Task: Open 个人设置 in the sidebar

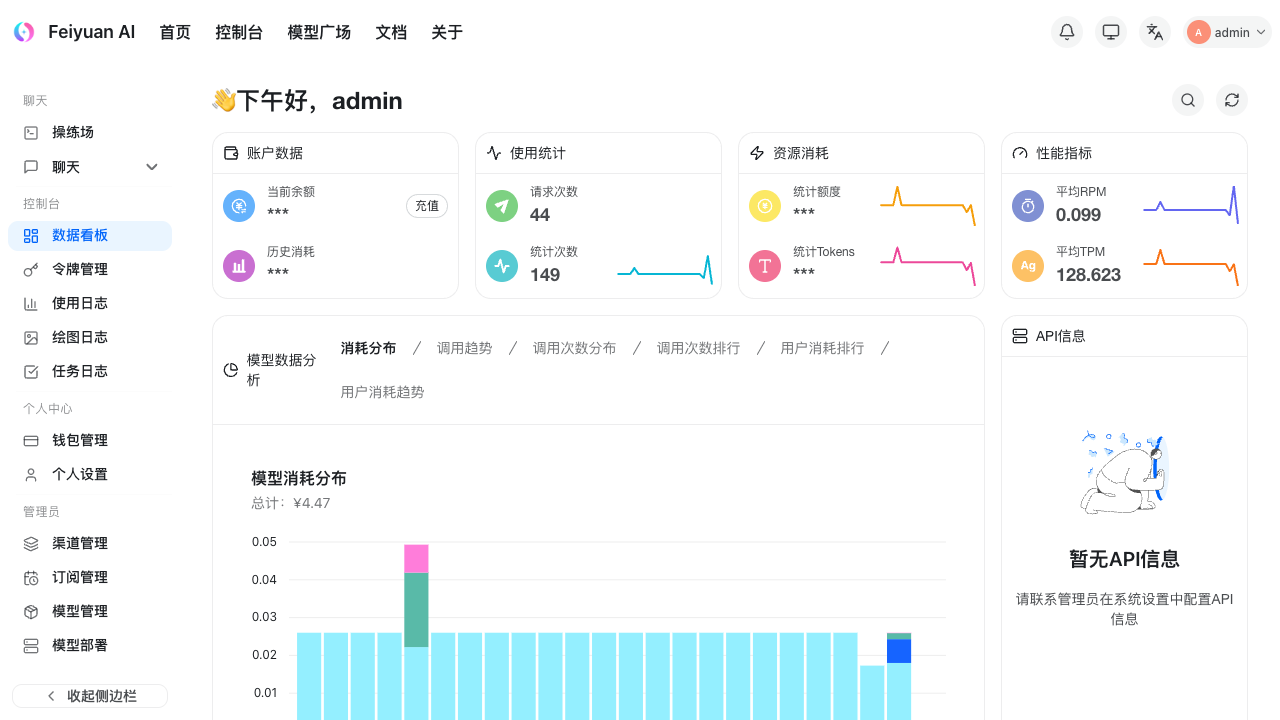Action: [x=90, y=474]
